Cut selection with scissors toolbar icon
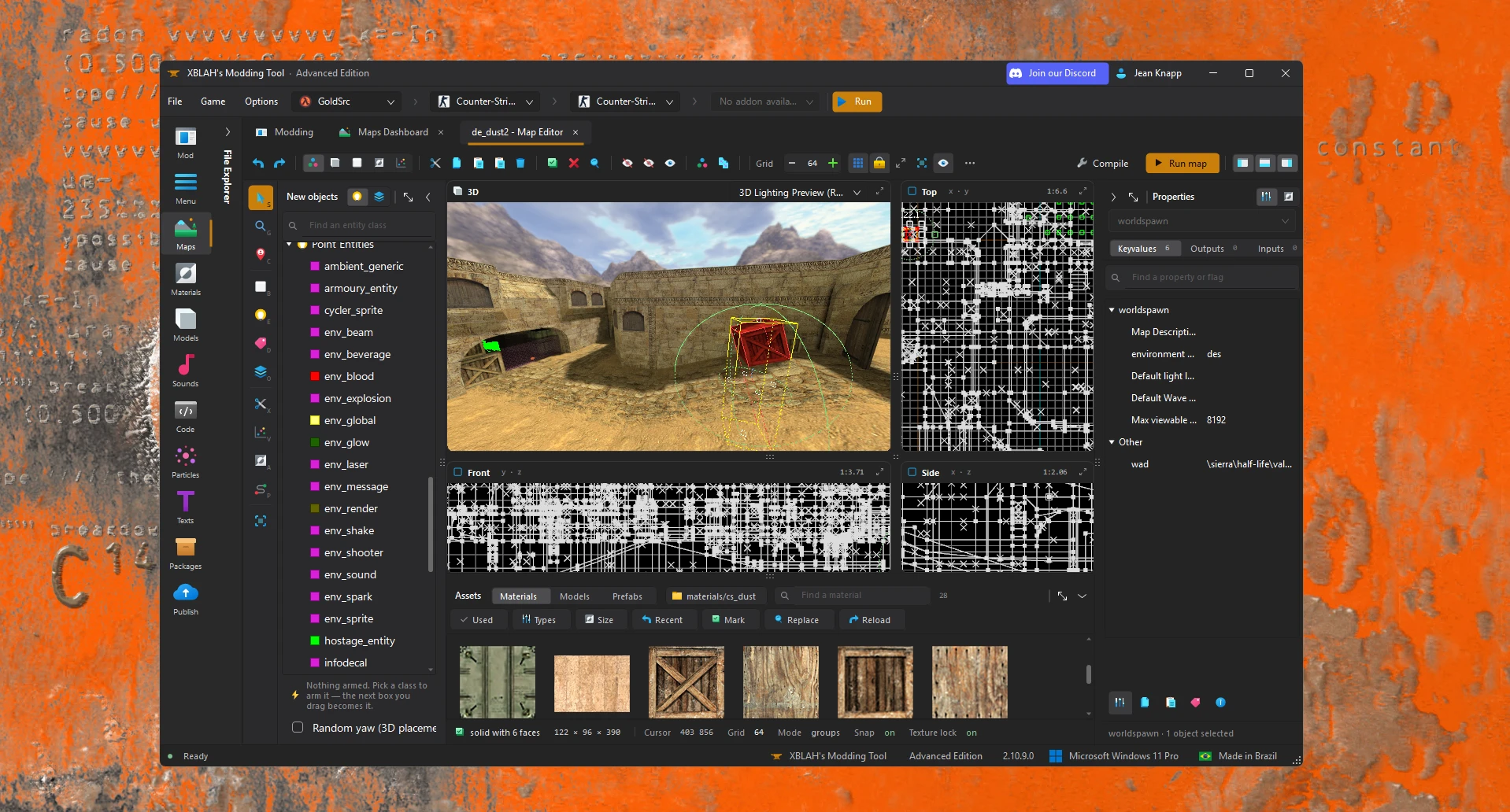Viewport: 1510px width, 812px height. click(435, 163)
